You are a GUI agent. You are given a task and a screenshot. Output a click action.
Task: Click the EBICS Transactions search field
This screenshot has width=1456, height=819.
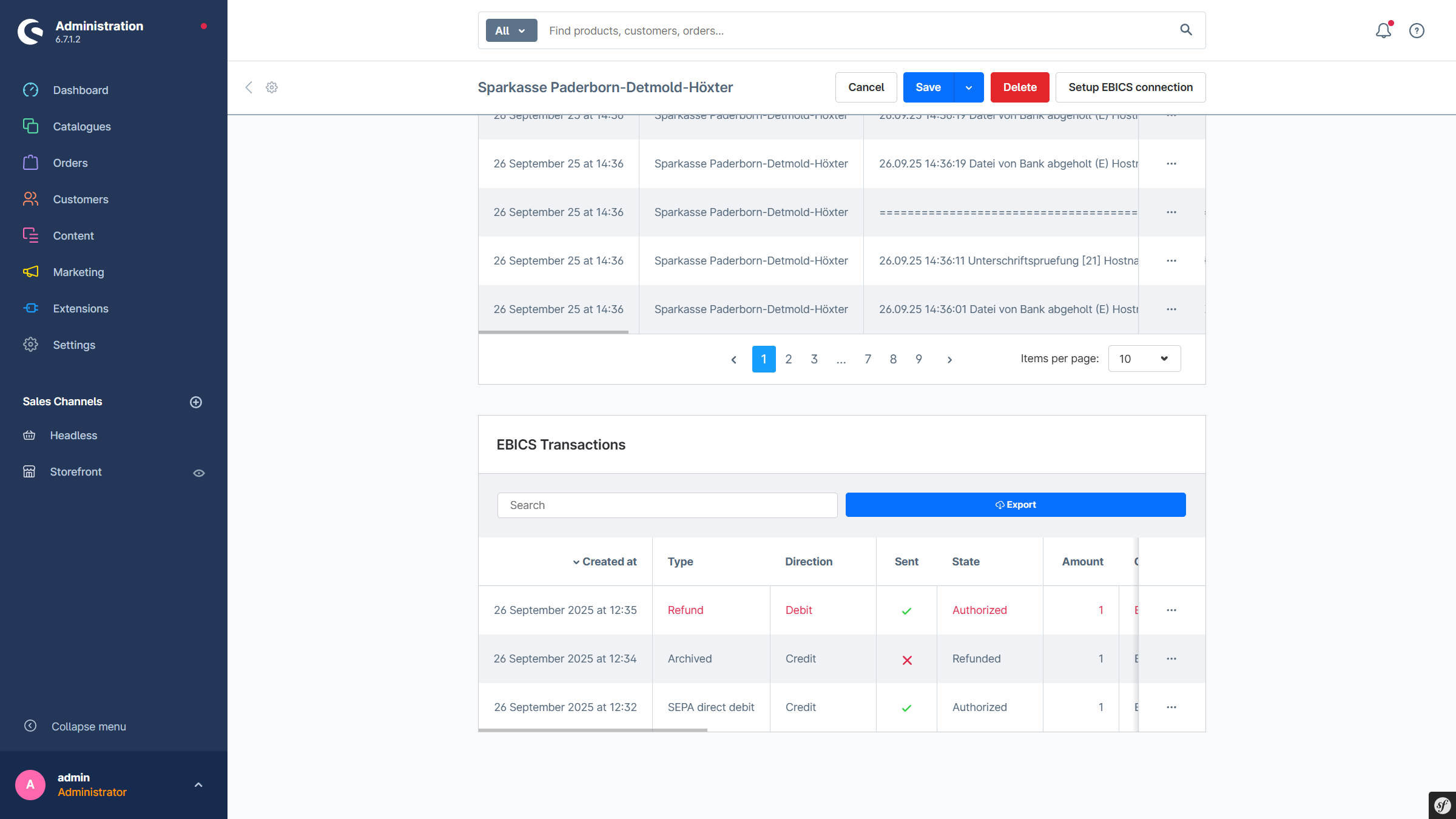[x=667, y=505]
